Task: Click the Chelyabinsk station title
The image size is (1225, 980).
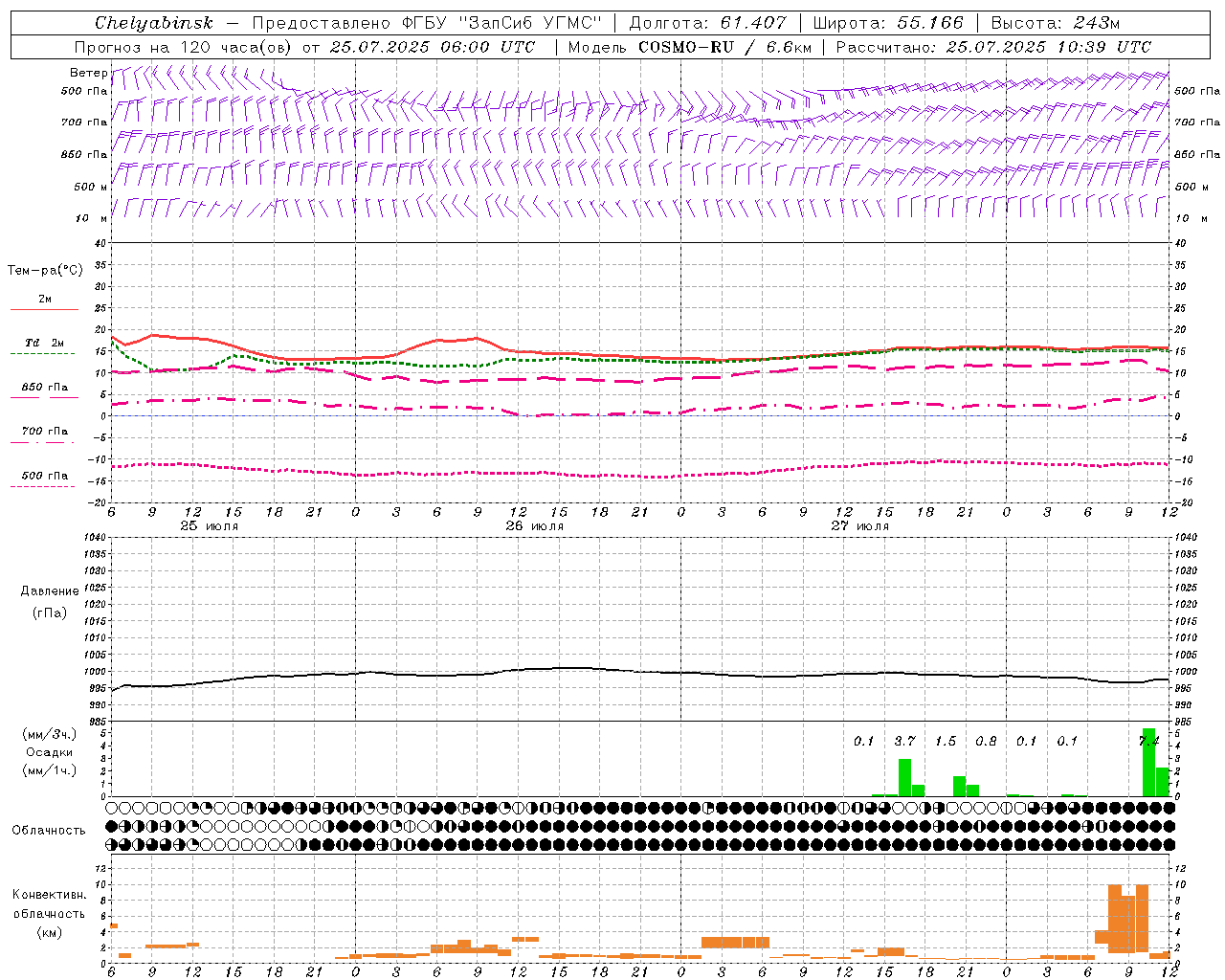Action: (153, 23)
